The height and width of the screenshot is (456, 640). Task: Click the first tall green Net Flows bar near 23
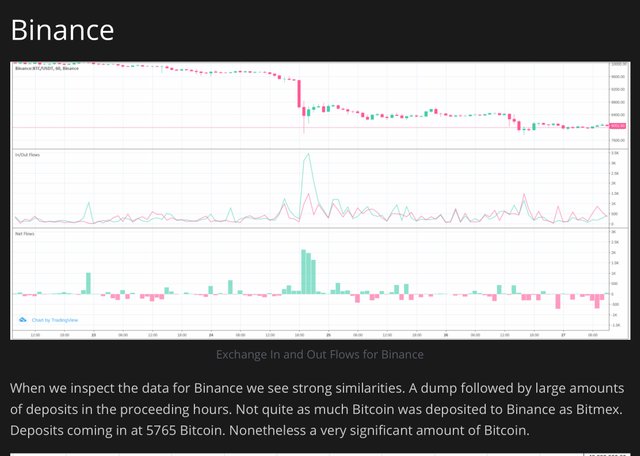[88, 283]
